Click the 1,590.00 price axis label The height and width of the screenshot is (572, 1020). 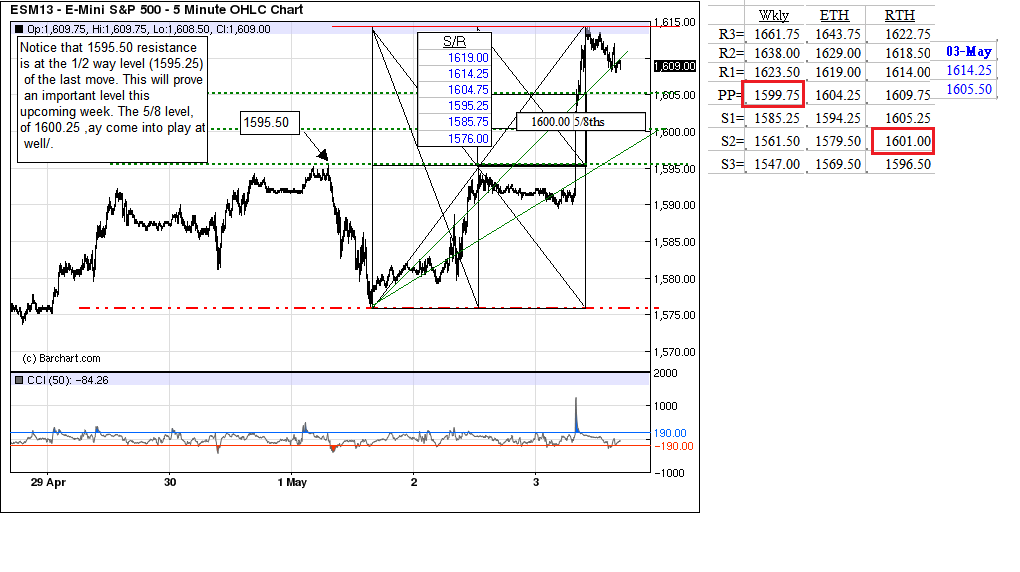click(675, 205)
